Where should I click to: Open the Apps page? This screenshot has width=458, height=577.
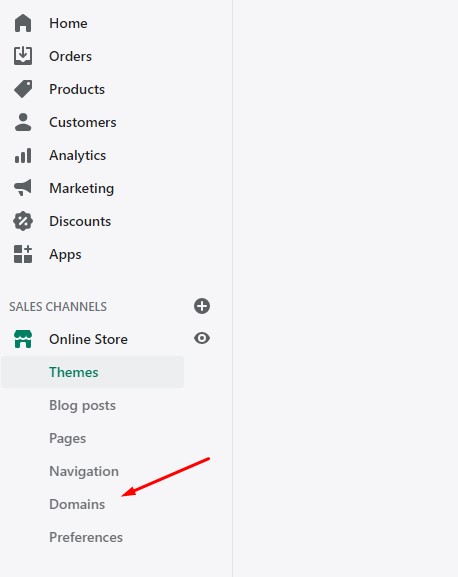(x=65, y=255)
